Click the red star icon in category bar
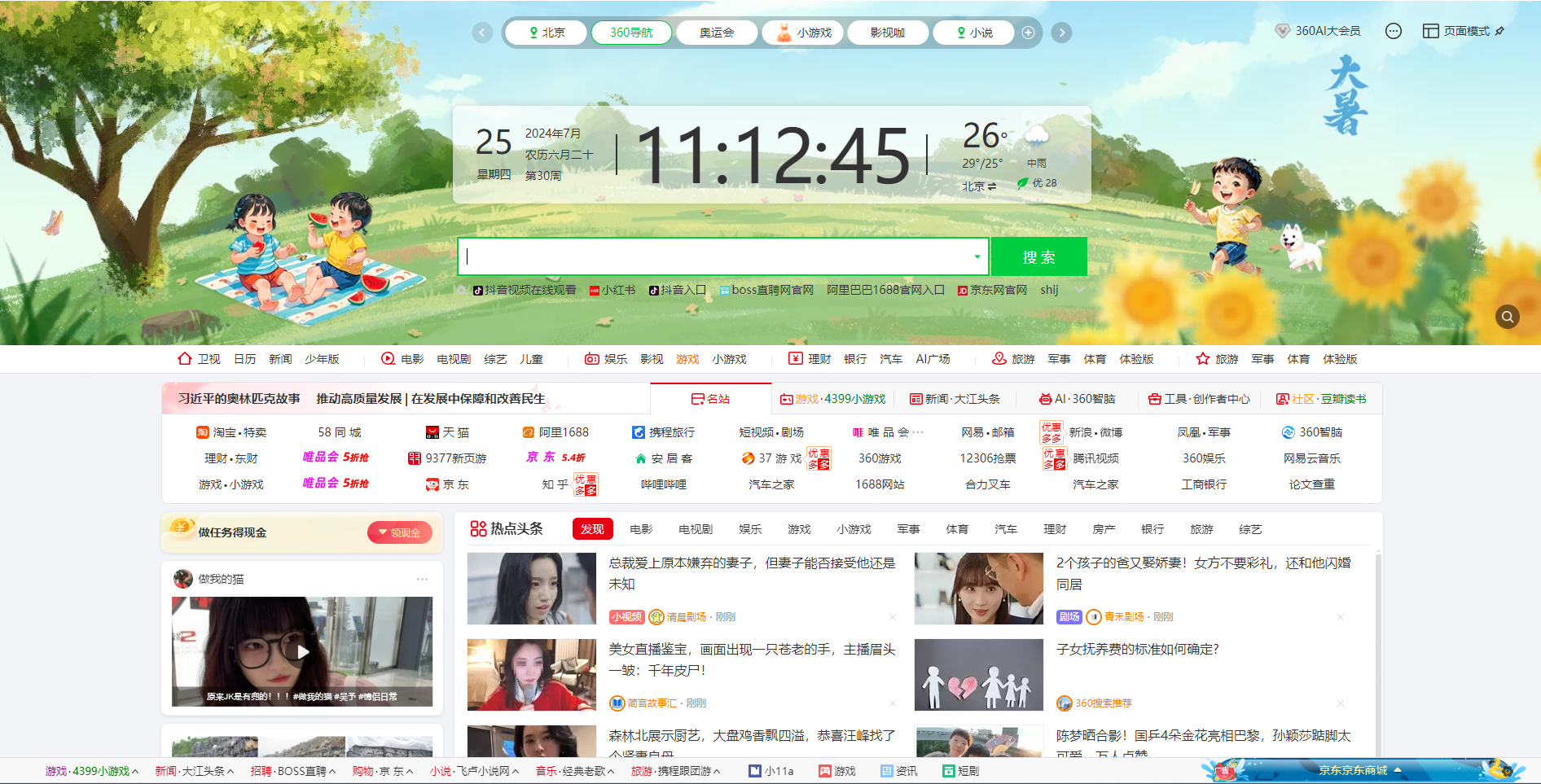This screenshot has height=784, width=1541. coord(1202,358)
